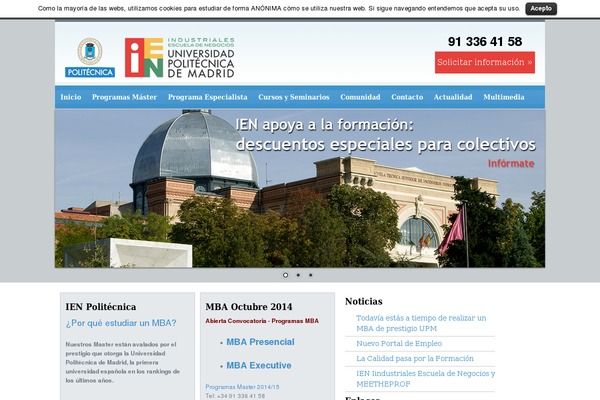Open the MEETHEPROF news link
The width and height of the screenshot is (600, 400).
coord(426,379)
